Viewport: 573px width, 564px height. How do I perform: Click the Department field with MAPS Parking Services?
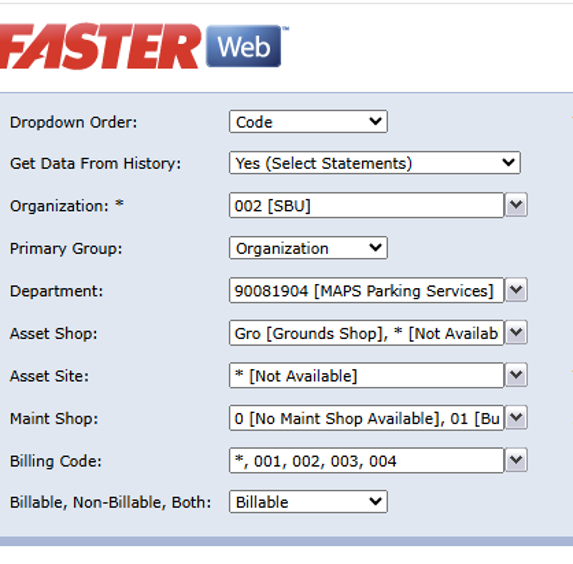(367, 291)
